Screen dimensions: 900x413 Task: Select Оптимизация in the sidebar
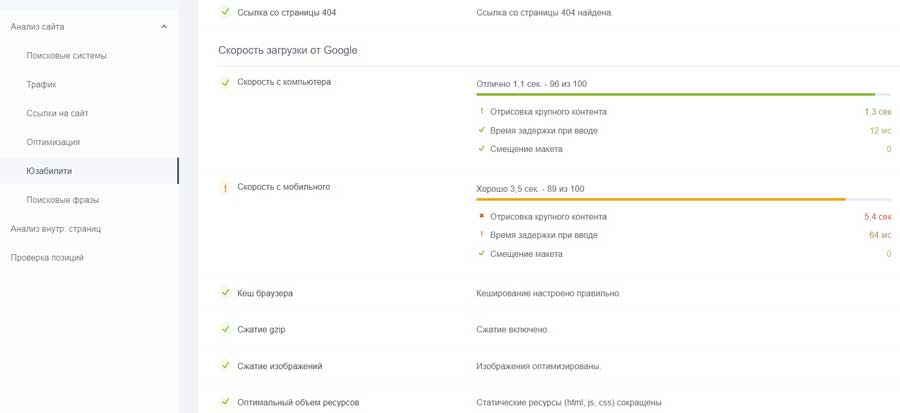tap(53, 142)
